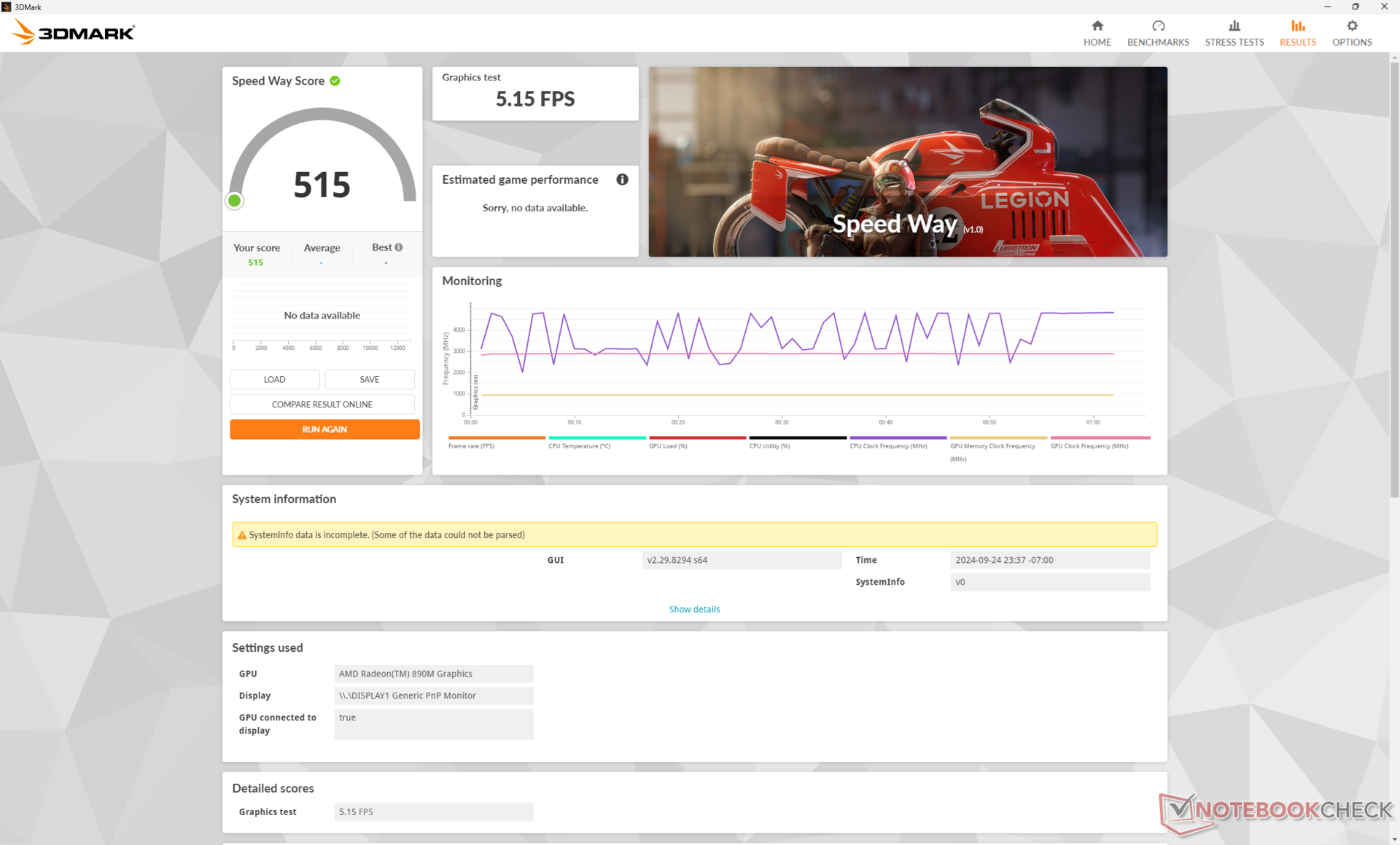The height and width of the screenshot is (845, 1400).
Task: Click COMPARE RESULT ONLINE button
Action: click(322, 404)
